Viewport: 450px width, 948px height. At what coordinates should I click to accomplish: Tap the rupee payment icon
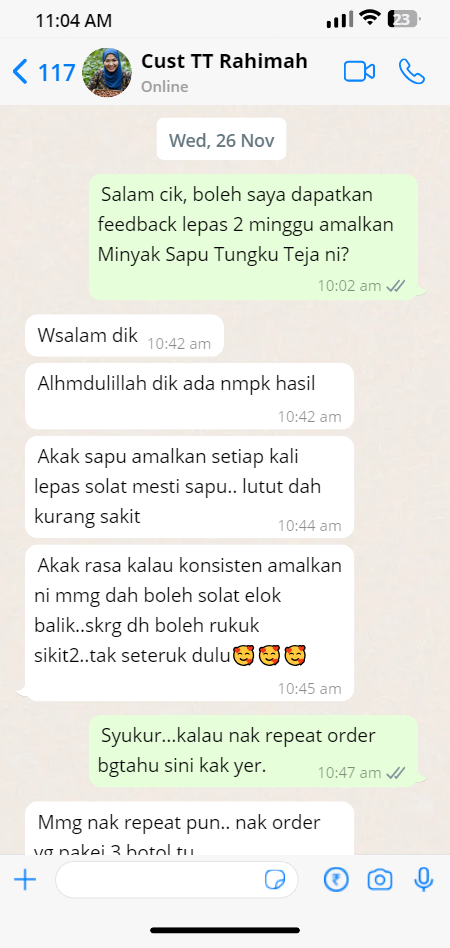[x=336, y=880]
